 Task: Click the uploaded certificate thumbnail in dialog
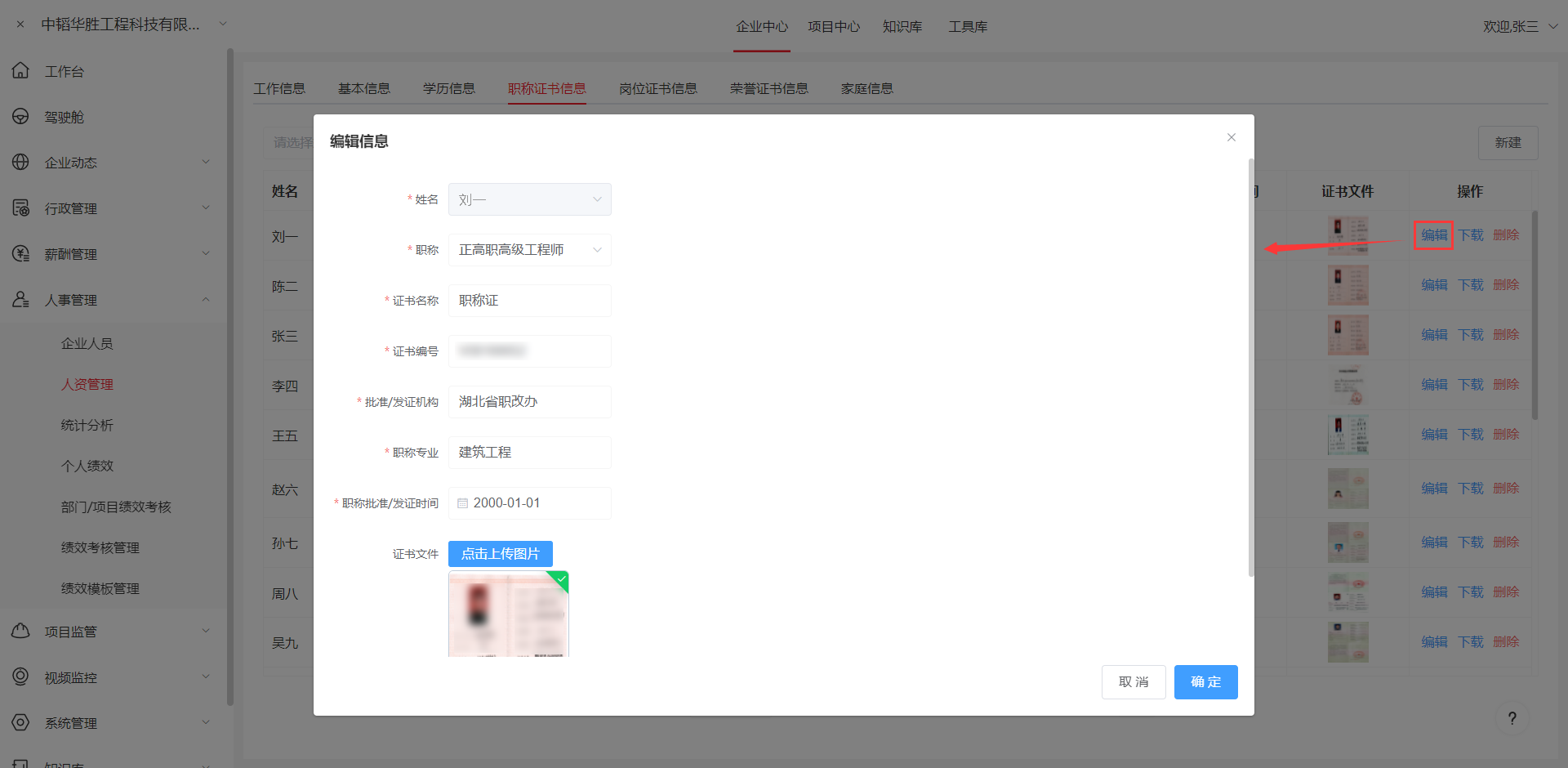[x=509, y=614]
